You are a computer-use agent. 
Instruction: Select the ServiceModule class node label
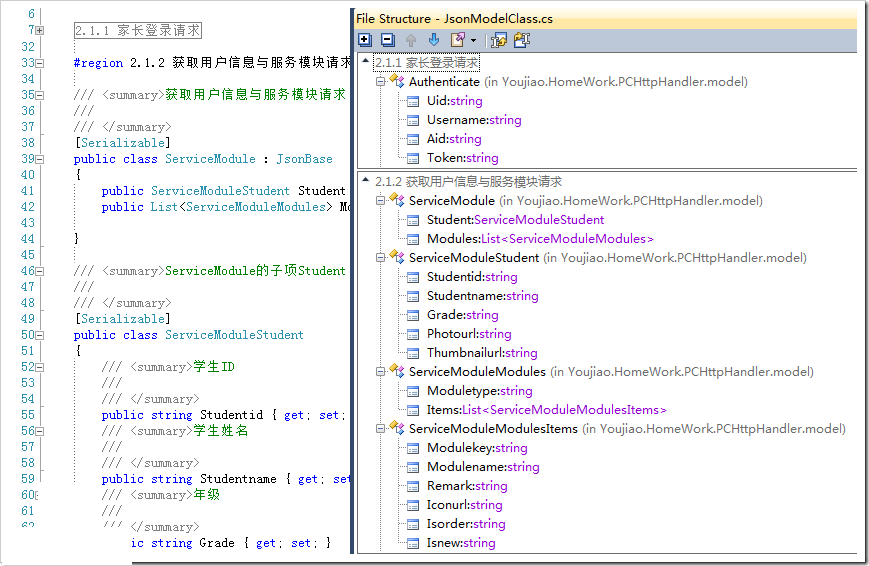(452, 200)
